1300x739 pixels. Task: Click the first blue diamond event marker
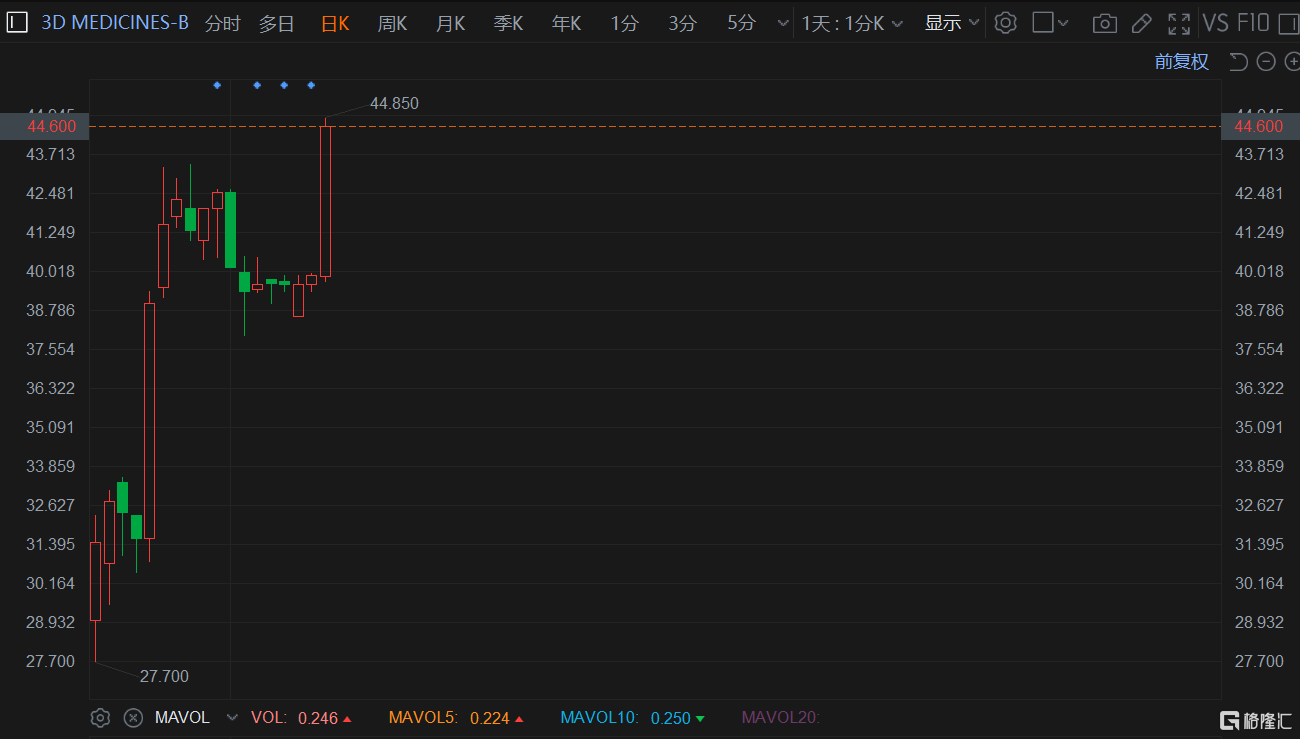tap(217, 85)
